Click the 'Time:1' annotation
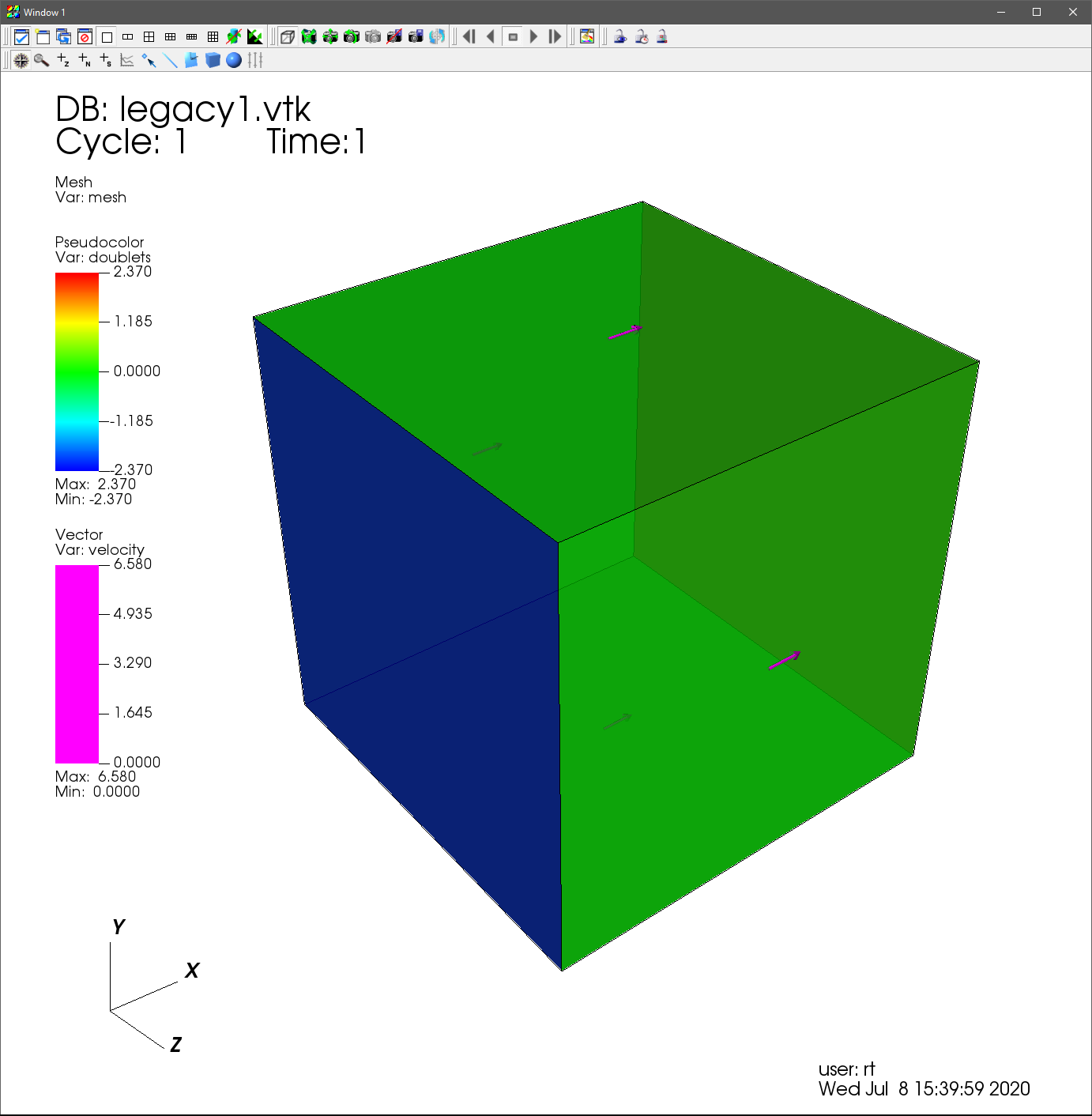Image resolution: width=1092 pixels, height=1116 pixels. coord(316,142)
